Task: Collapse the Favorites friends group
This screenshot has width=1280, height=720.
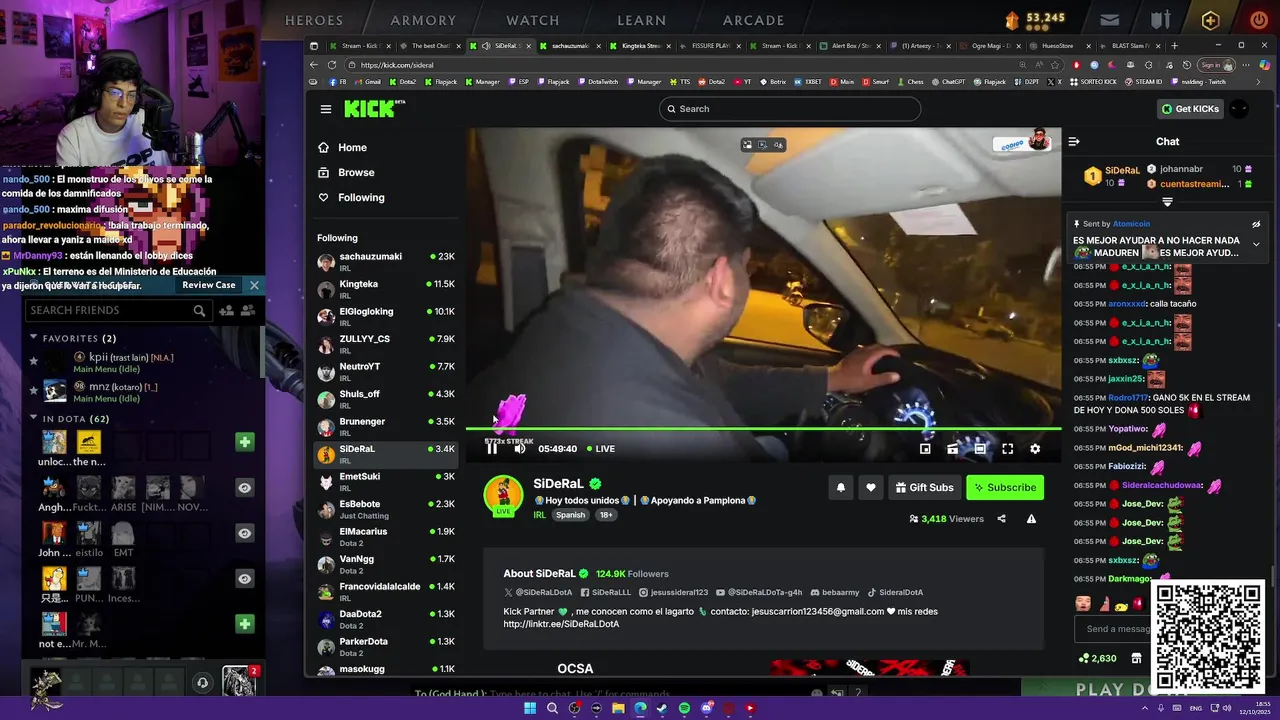Action: [33, 338]
